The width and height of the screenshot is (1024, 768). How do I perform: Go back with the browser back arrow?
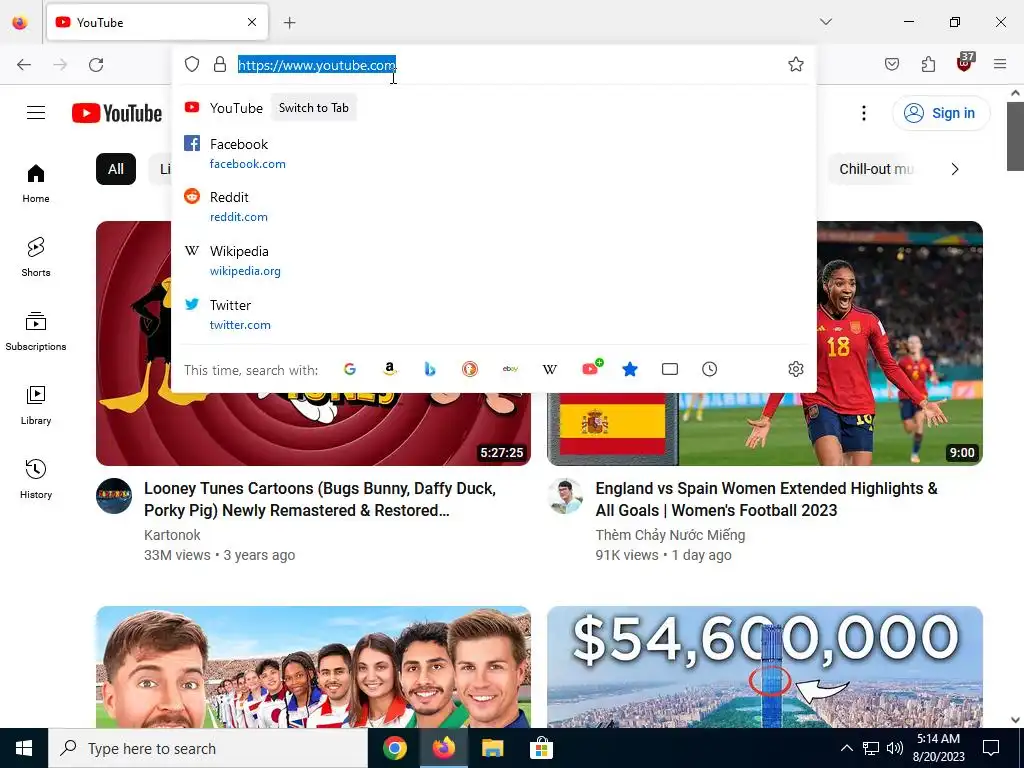click(x=24, y=65)
